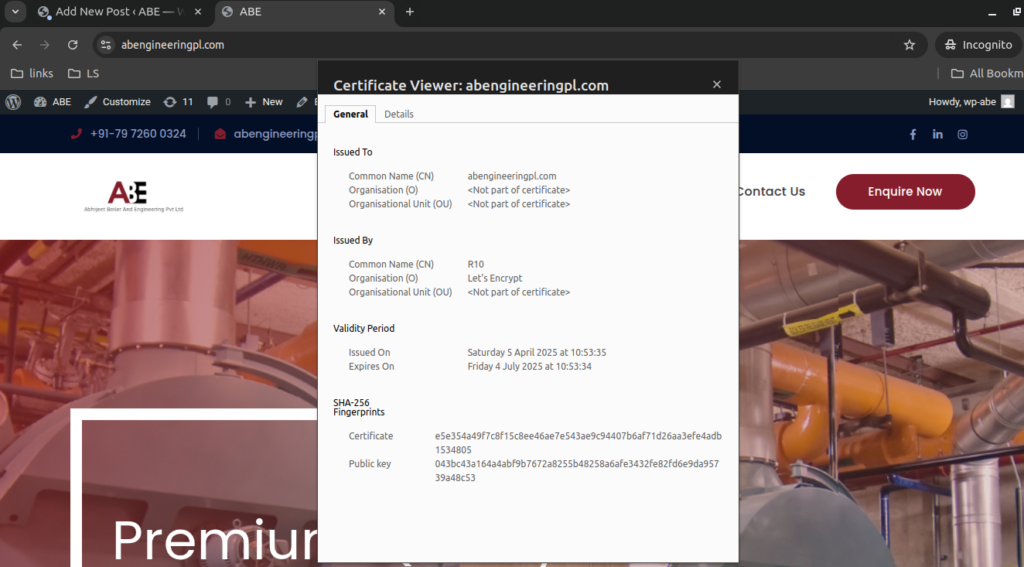Expand the All Bookmarks folder

(x=986, y=73)
